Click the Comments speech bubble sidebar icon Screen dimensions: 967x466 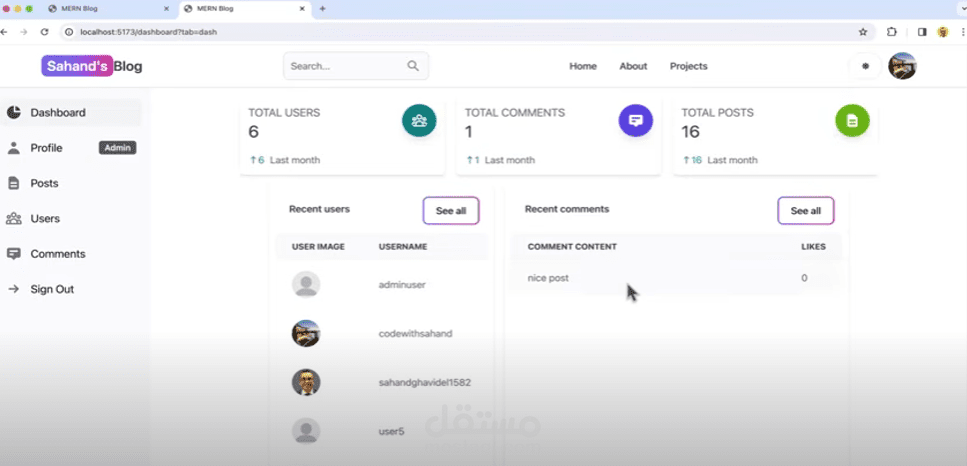[x=14, y=254]
